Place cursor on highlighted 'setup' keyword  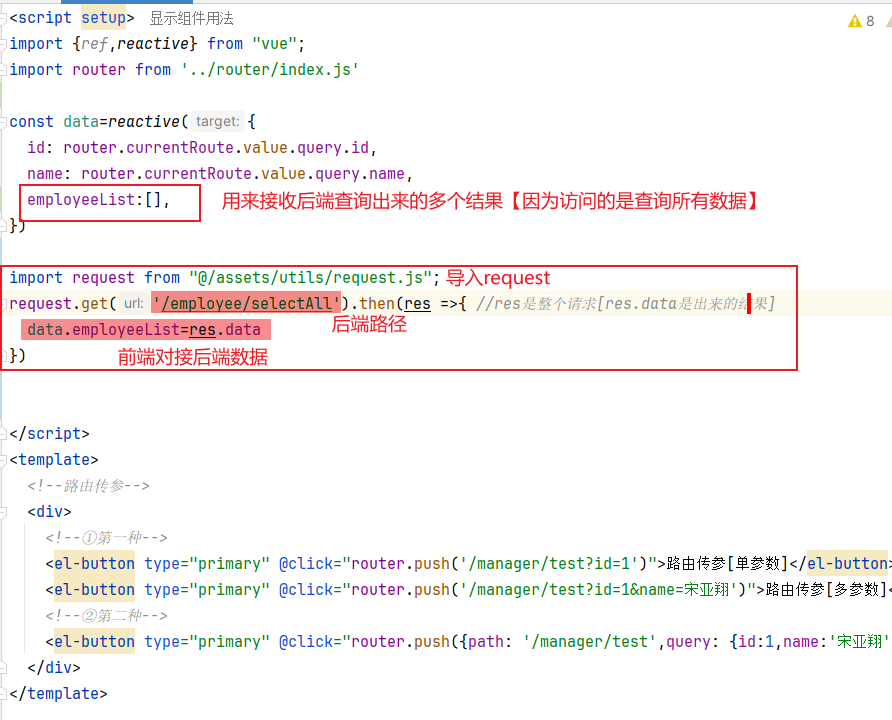(104, 18)
